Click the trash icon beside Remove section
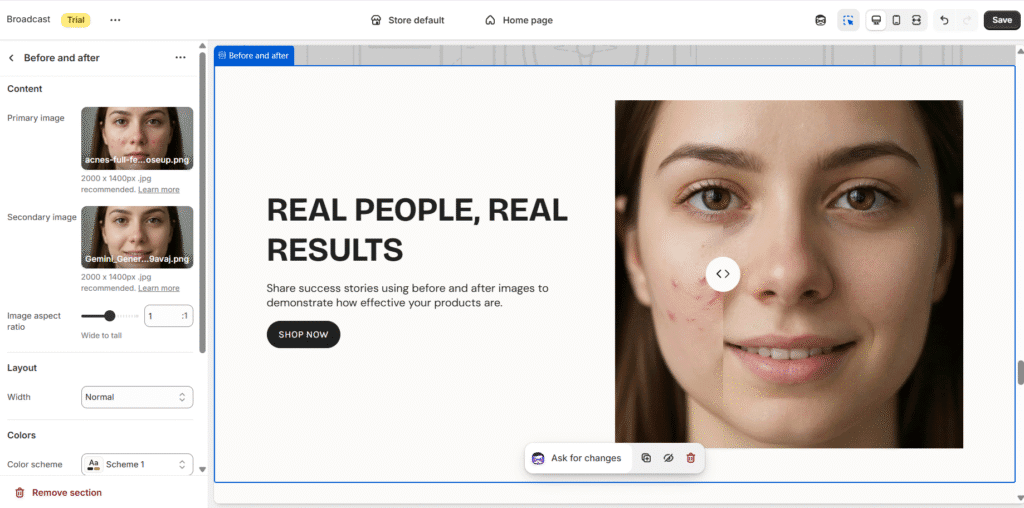The image size is (1024, 508). coord(20,492)
